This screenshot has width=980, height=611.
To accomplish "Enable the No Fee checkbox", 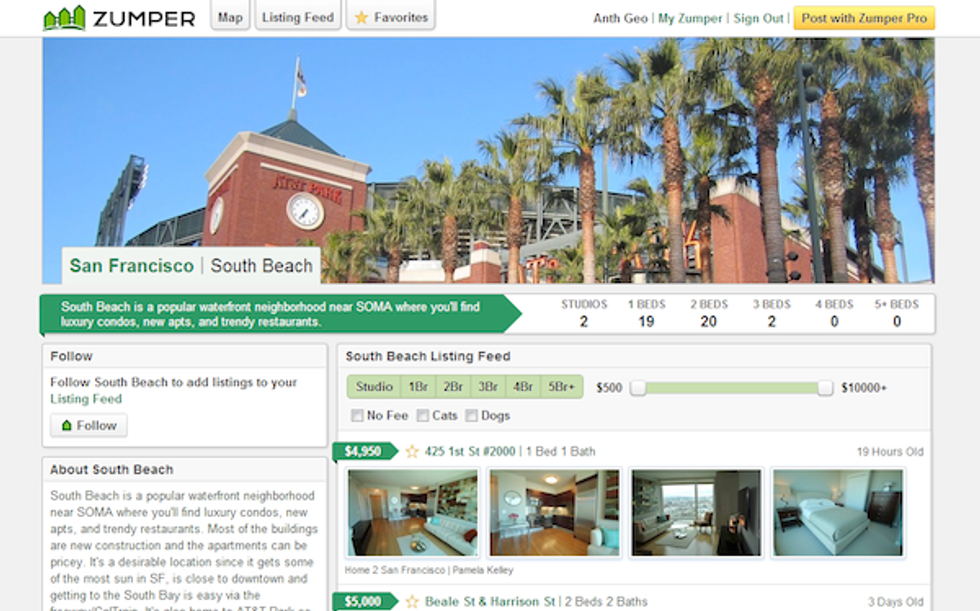I will [x=357, y=415].
